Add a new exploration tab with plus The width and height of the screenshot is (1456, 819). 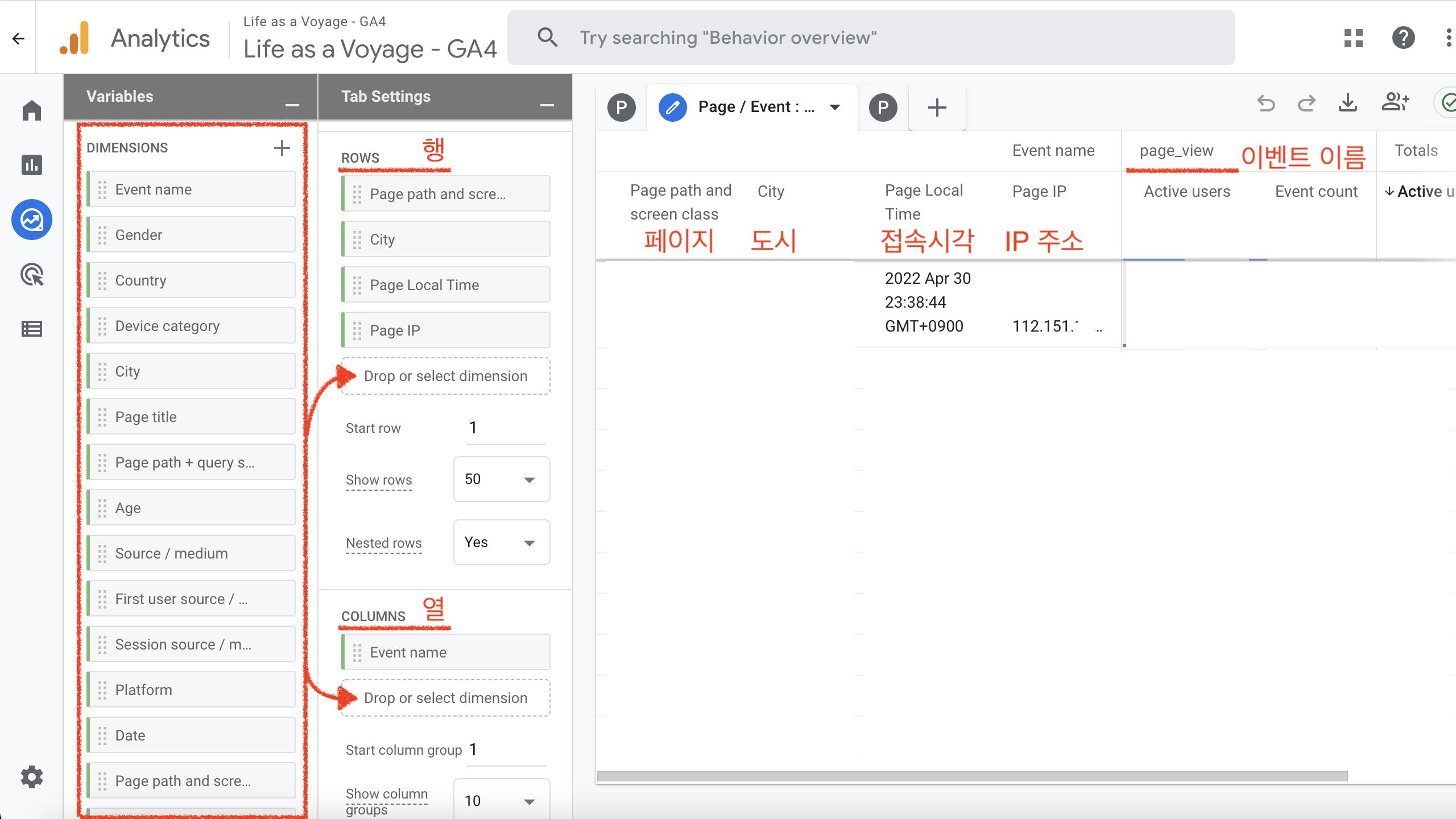click(x=936, y=107)
